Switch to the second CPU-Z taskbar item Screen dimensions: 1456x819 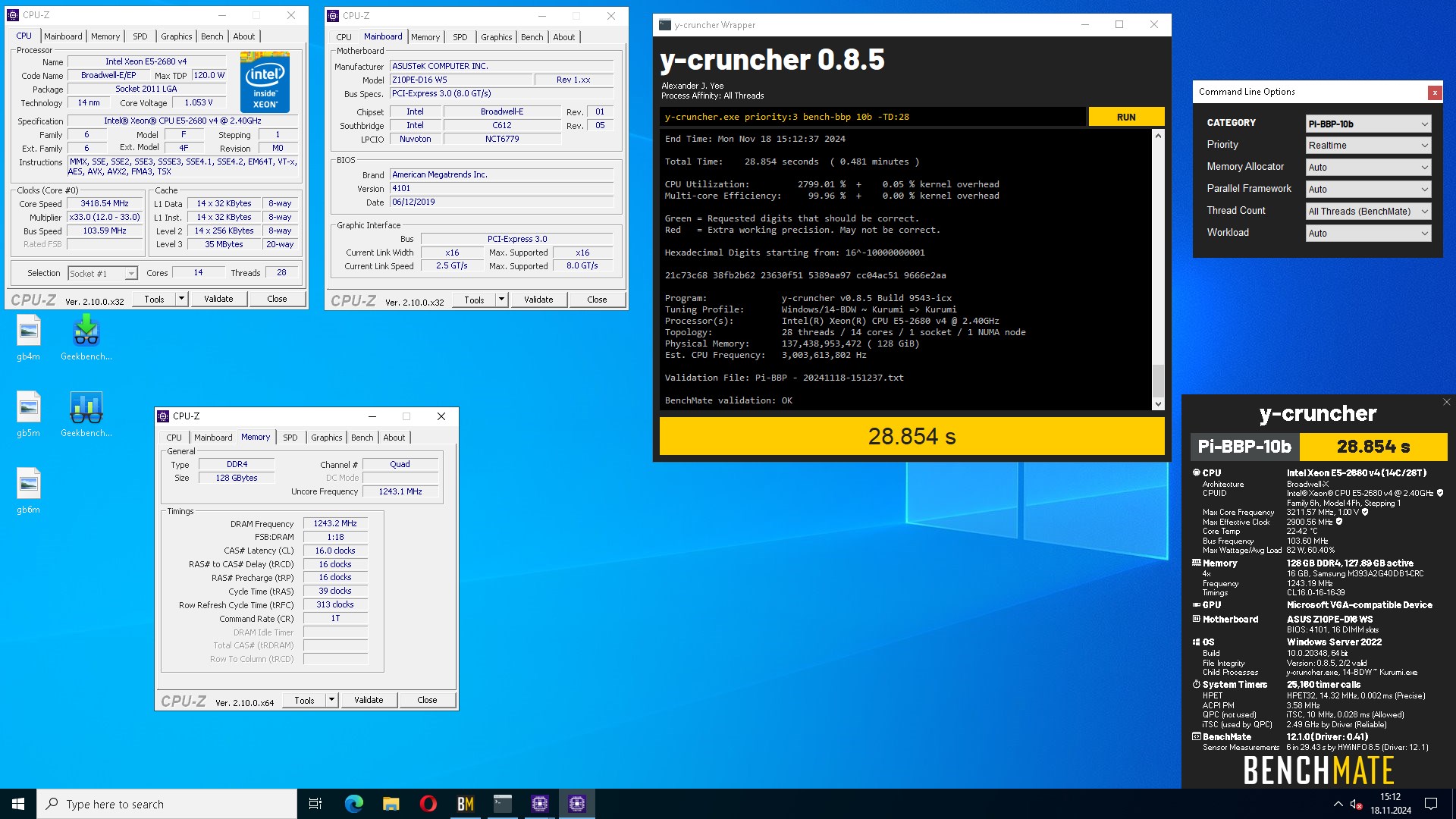pyautogui.click(x=576, y=804)
